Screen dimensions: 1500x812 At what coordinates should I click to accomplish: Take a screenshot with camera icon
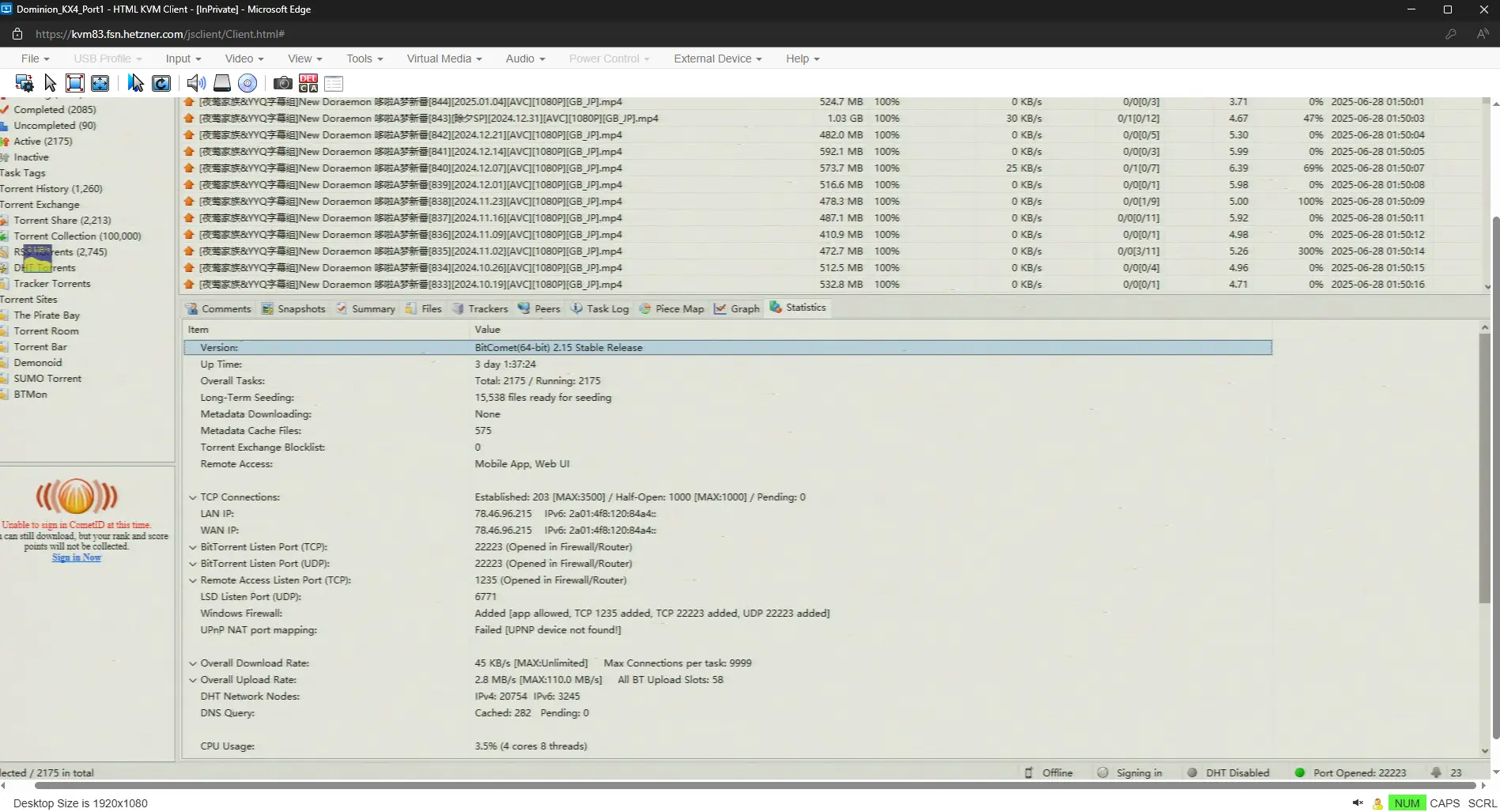282,83
